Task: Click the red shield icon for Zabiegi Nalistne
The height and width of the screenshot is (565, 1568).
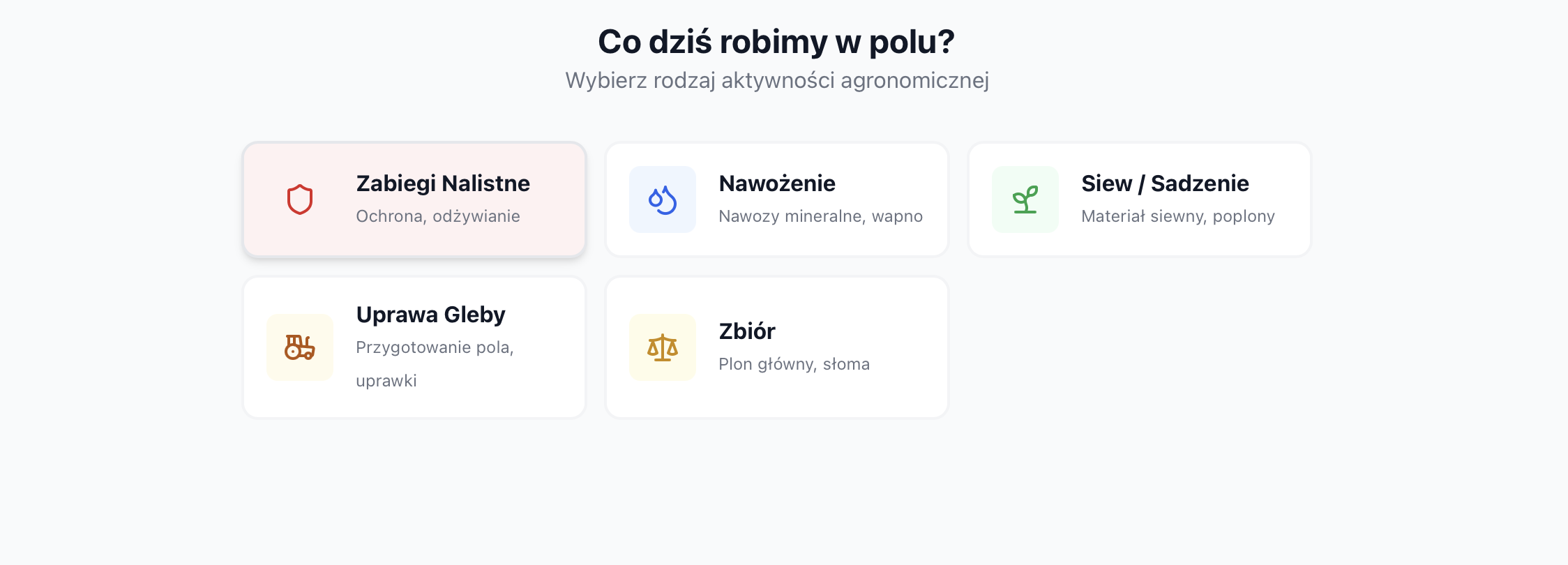Action: [300, 199]
